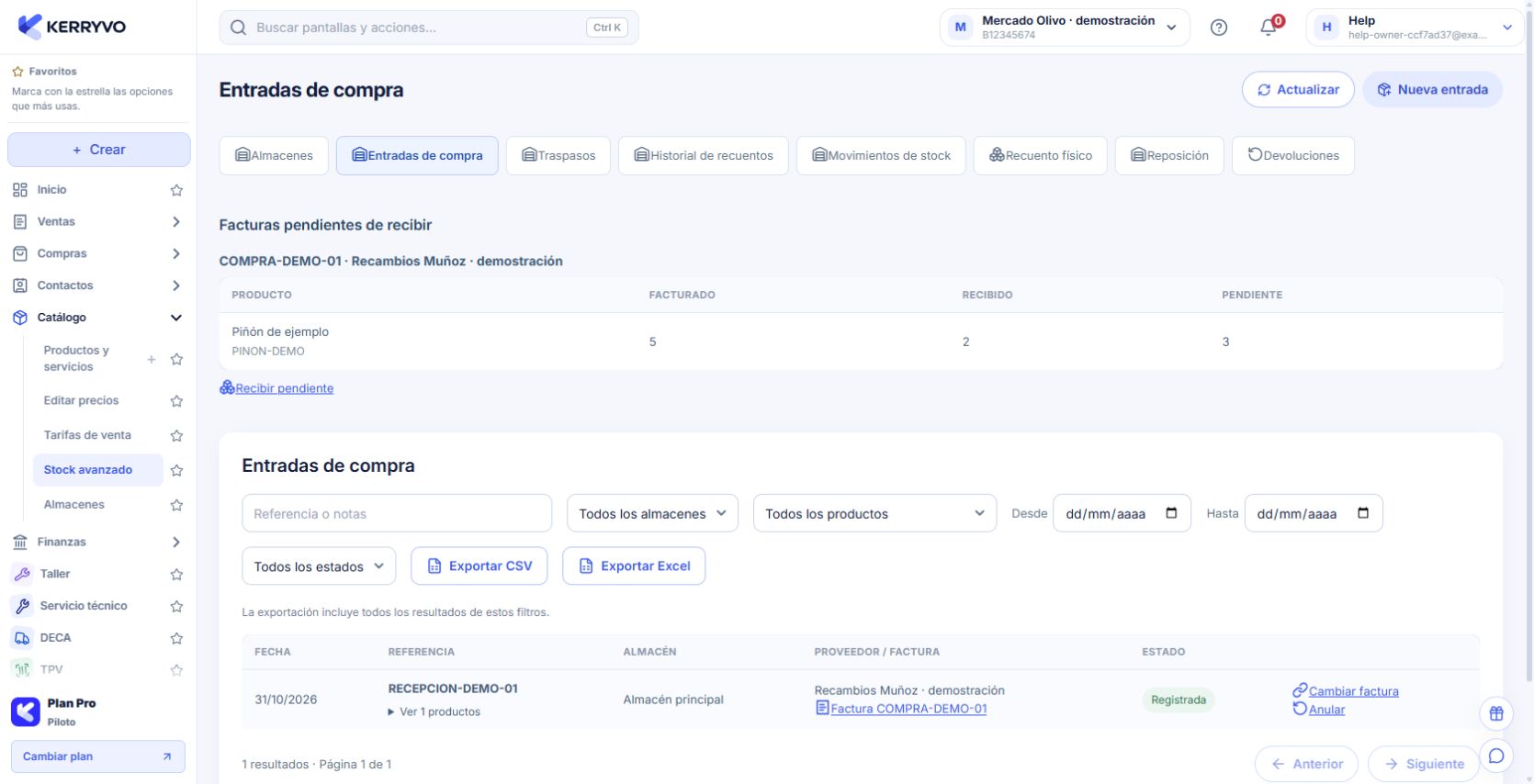The width and height of the screenshot is (1534, 784).
Task: Star the Taller menu item
Action: coord(176,575)
